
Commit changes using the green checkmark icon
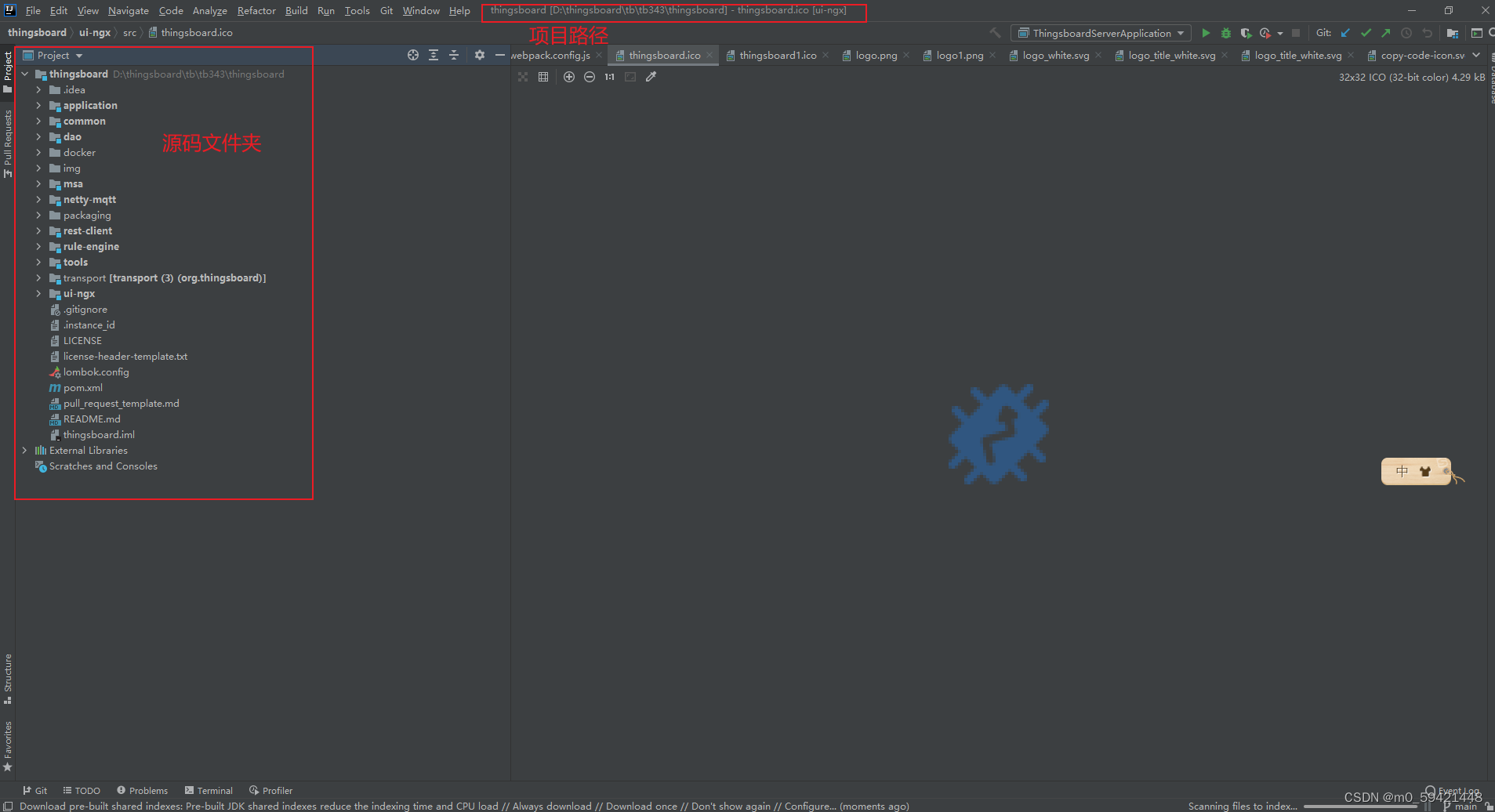click(1366, 33)
